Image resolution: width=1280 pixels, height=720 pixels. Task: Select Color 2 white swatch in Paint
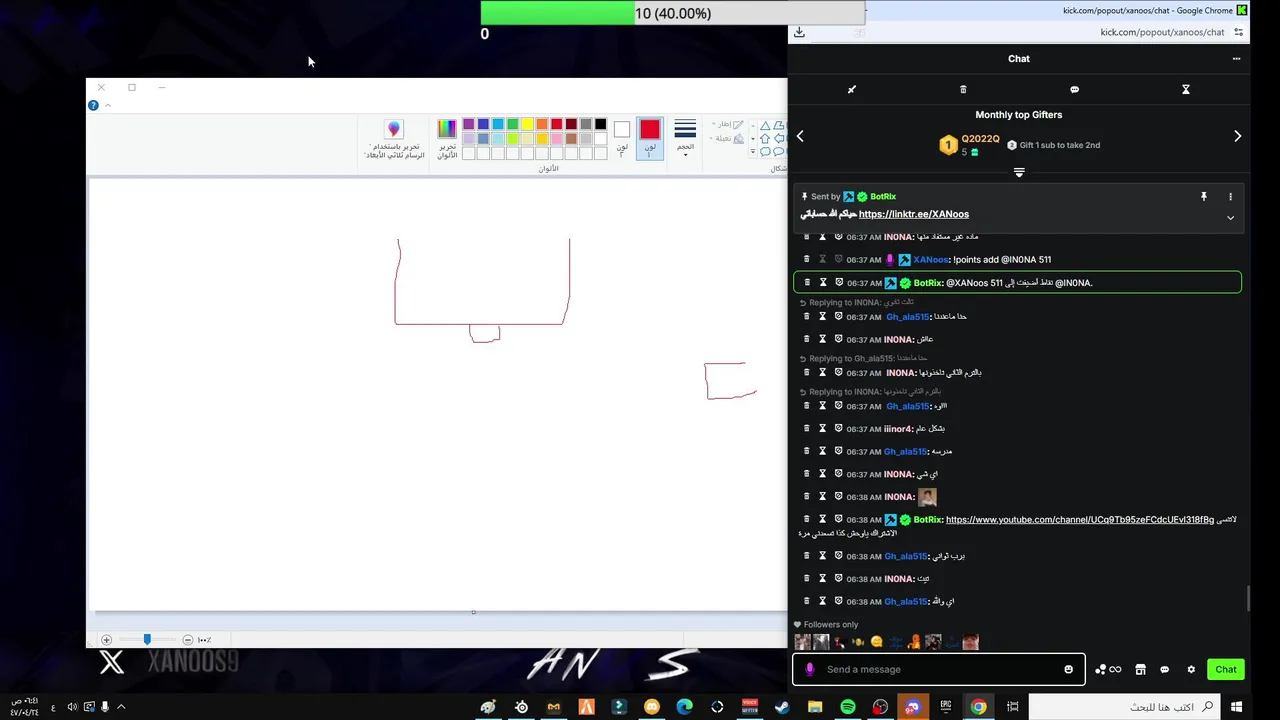click(622, 138)
